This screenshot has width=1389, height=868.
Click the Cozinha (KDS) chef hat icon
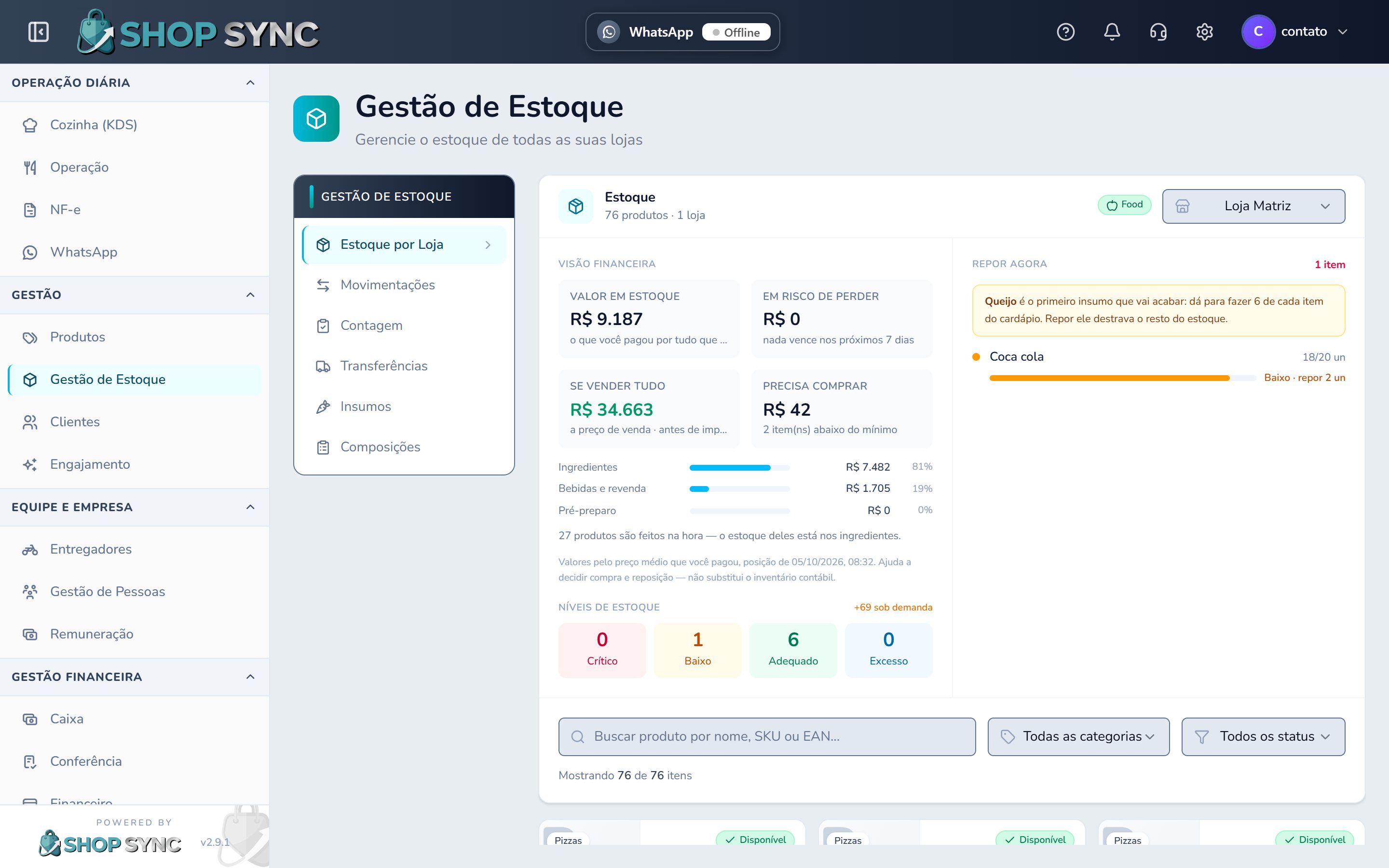30,125
